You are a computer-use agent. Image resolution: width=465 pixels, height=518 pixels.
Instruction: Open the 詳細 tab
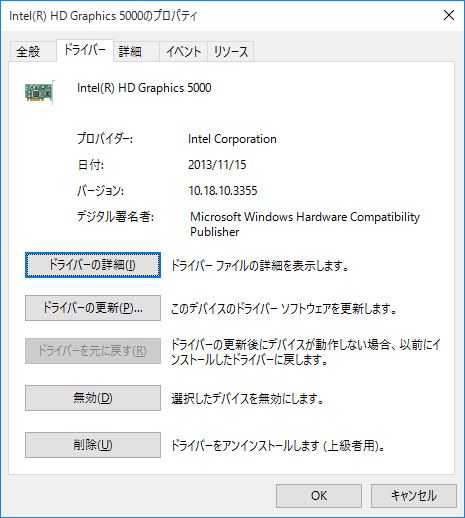[x=136, y=52]
